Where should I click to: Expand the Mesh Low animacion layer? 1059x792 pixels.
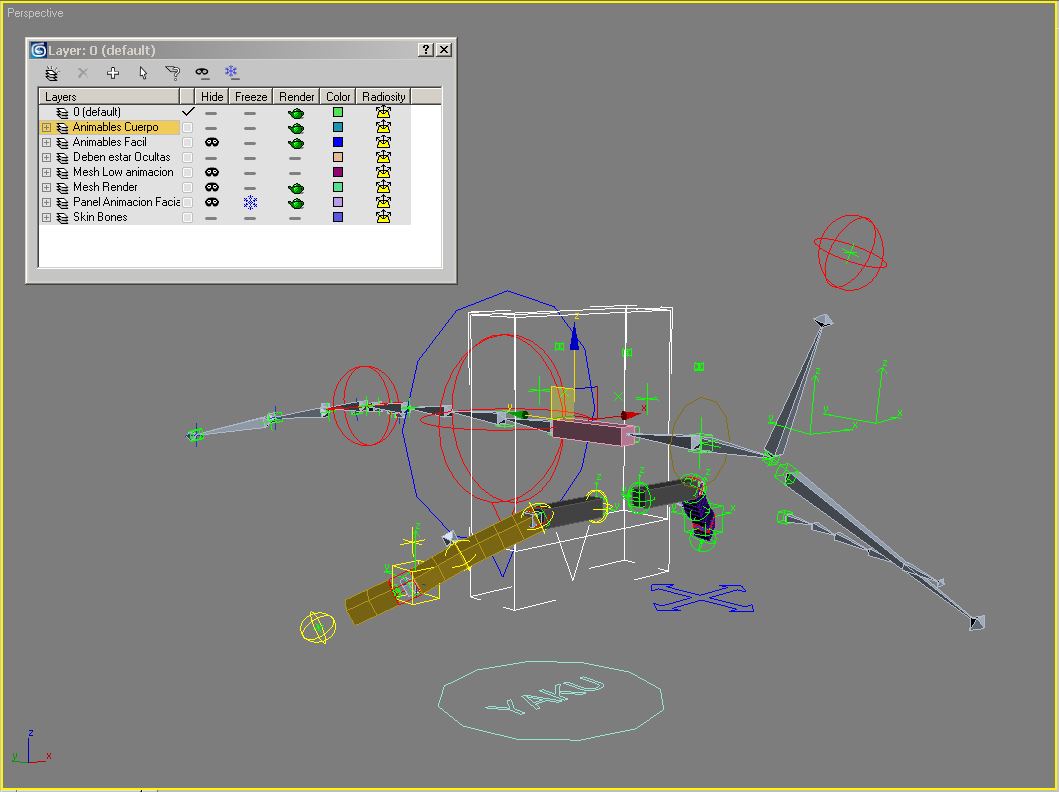pyautogui.click(x=47, y=172)
